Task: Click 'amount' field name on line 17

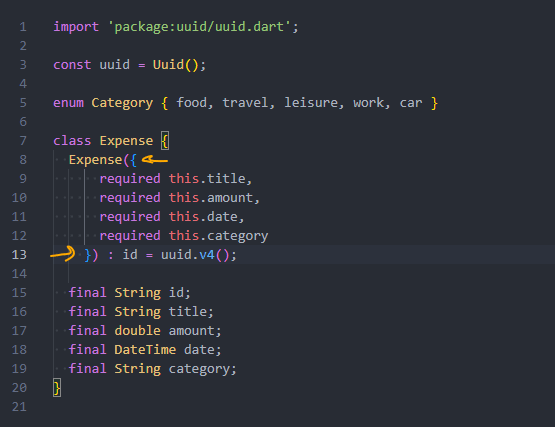Action: 191,331
